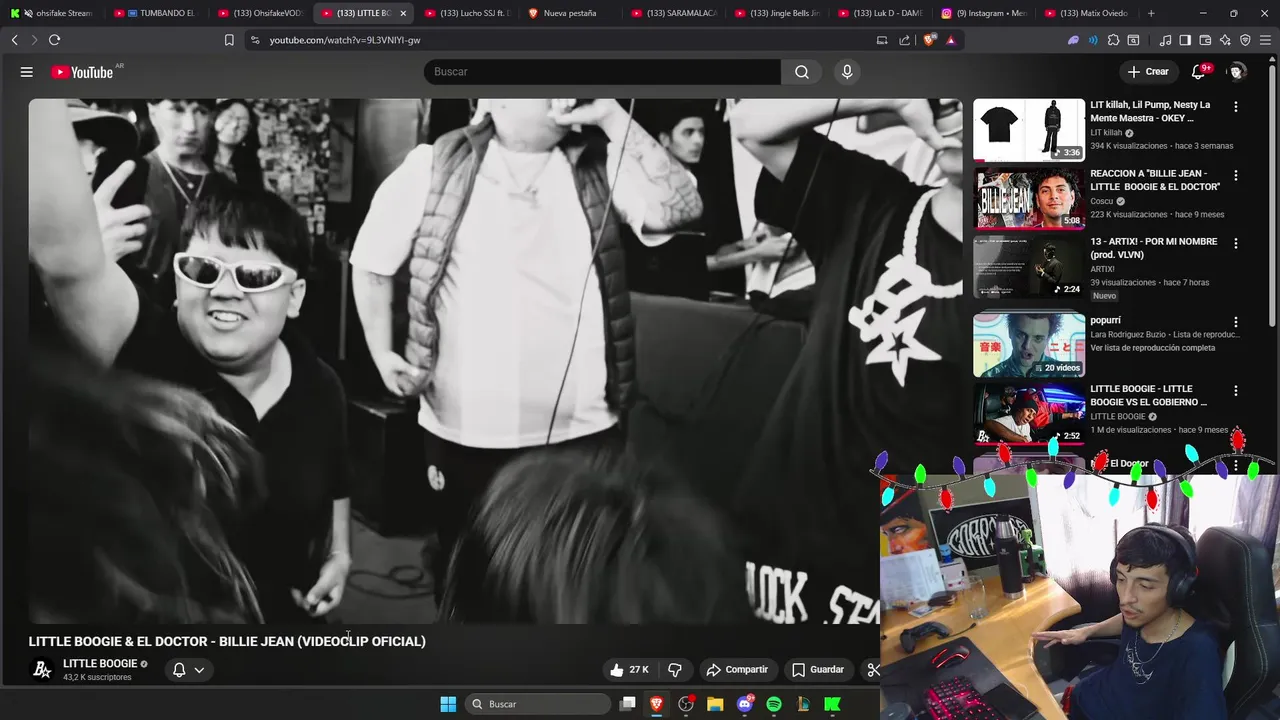The height and width of the screenshot is (720, 1280).
Task: Click the Compartir share button
Action: (737, 670)
